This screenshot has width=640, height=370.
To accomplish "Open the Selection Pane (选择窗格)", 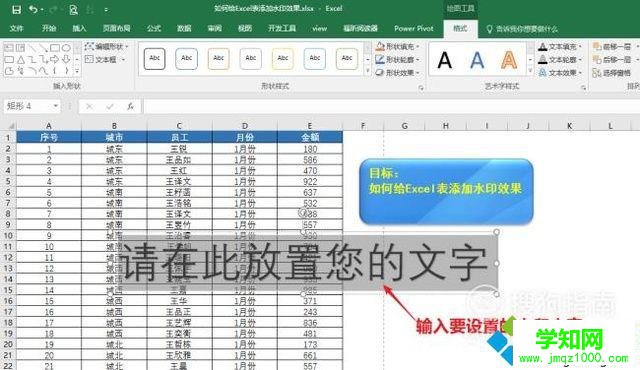I will (611, 73).
